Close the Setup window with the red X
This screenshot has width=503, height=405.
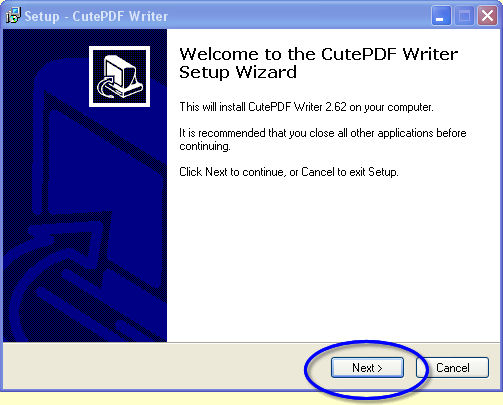[488, 16]
